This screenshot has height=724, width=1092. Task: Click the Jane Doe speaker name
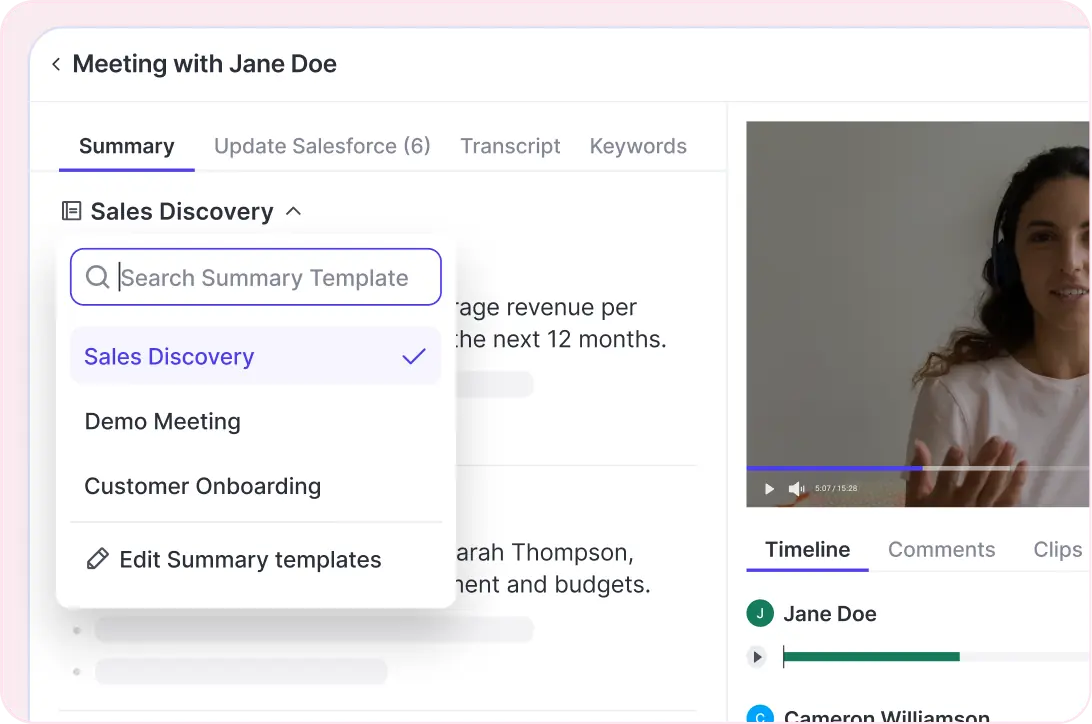pyautogui.click(x=829, y=614)
